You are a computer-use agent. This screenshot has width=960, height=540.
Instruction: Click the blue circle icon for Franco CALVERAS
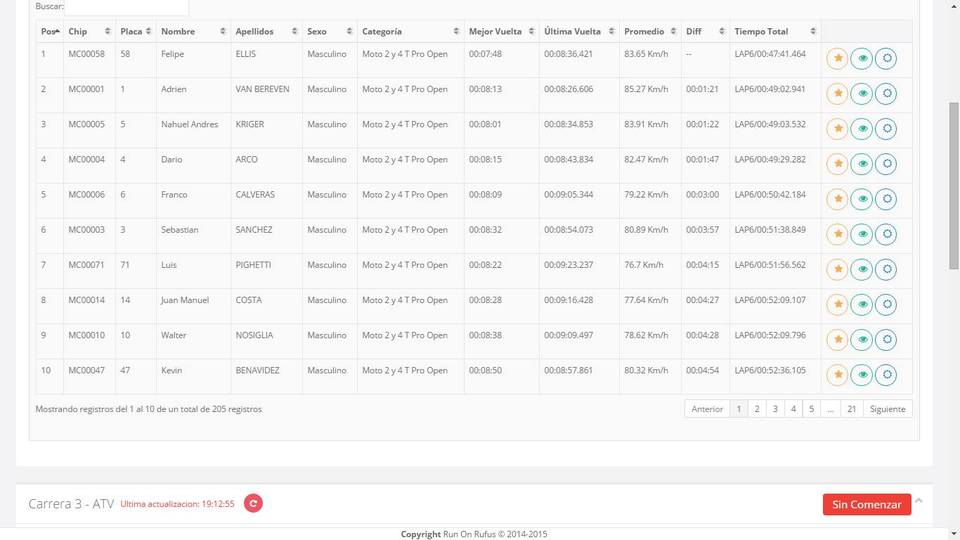coord(886,199)
